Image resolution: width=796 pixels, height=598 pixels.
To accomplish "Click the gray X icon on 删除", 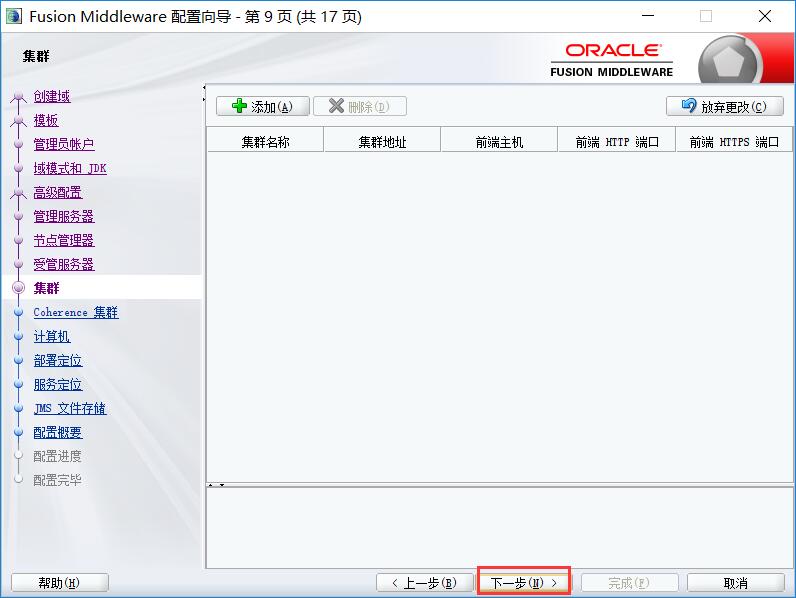I will coord(336,106).
